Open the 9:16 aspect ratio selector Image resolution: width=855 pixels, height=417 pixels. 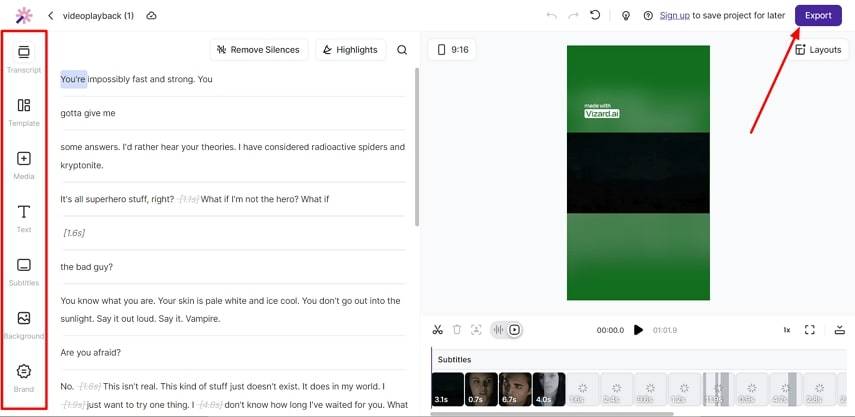click(453, 50)
